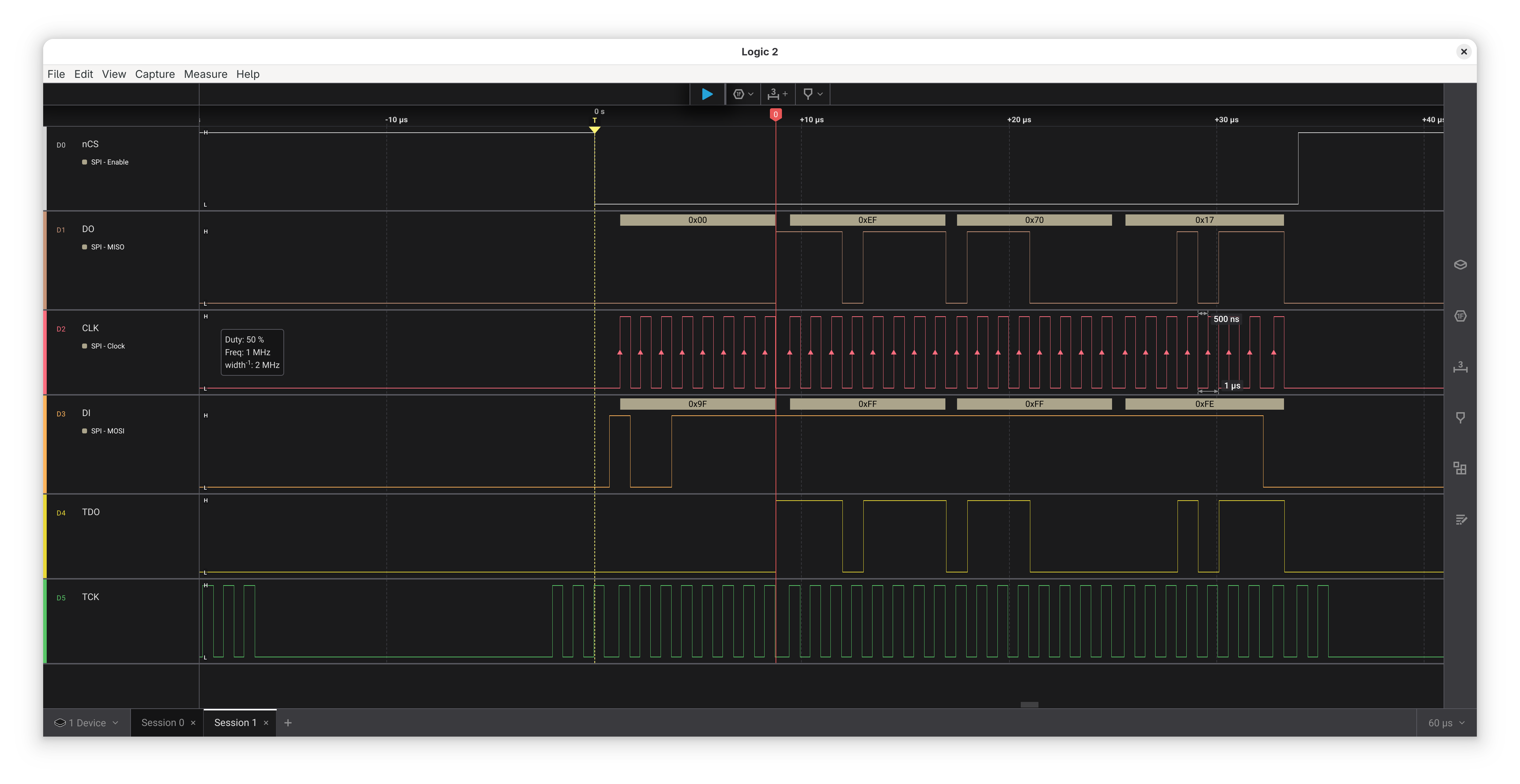
Task: Expand the filter dropdown chevron in the toolbar
Action: tap(821, 94)
